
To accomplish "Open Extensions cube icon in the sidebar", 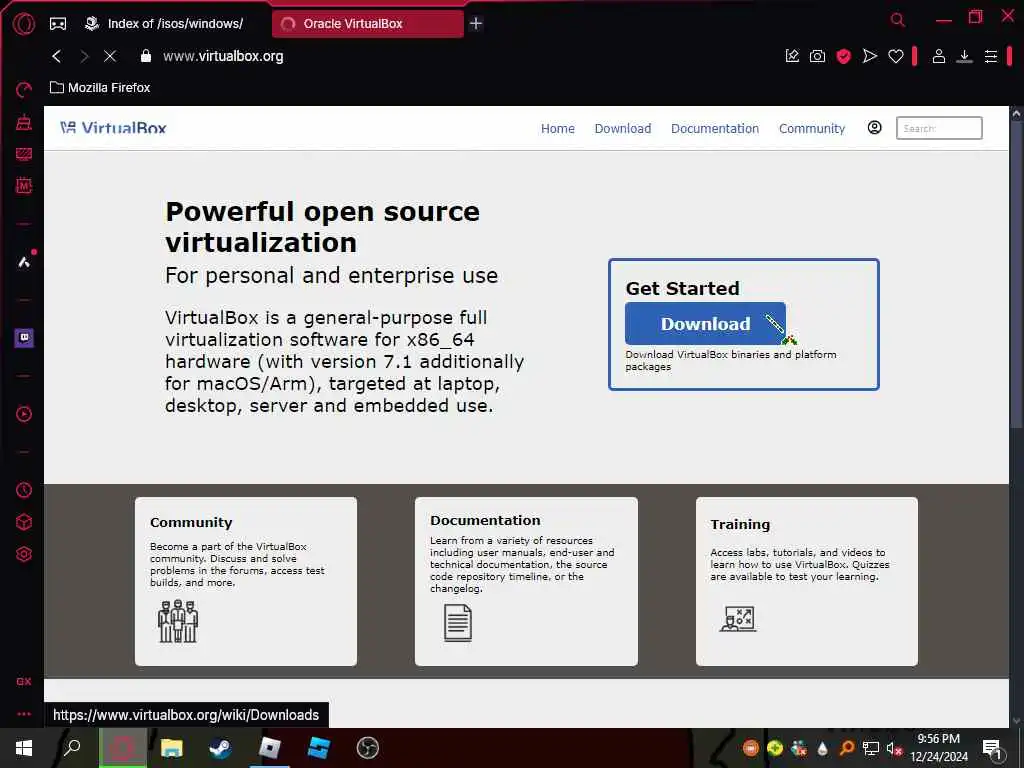I will tap(24, 522).
